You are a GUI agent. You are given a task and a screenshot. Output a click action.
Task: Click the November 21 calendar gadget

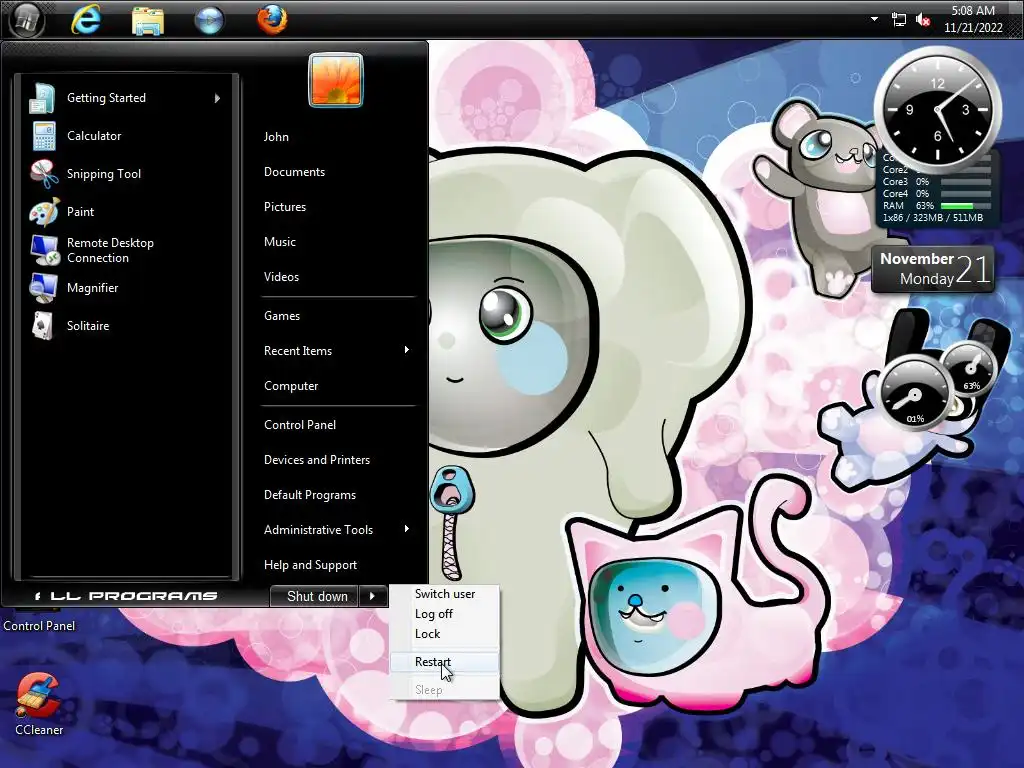click(933, 269)
